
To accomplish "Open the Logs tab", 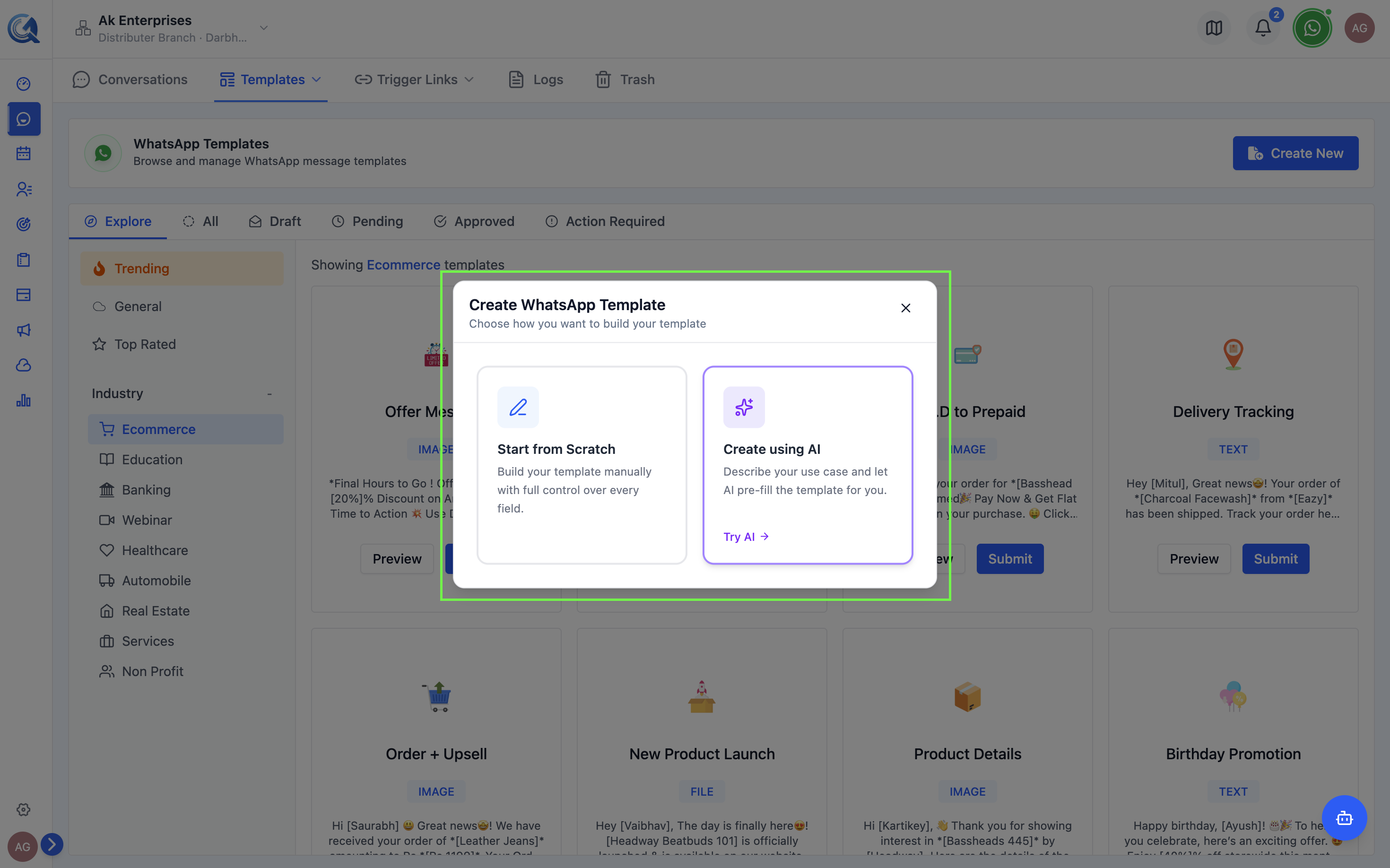I will 536,79.
